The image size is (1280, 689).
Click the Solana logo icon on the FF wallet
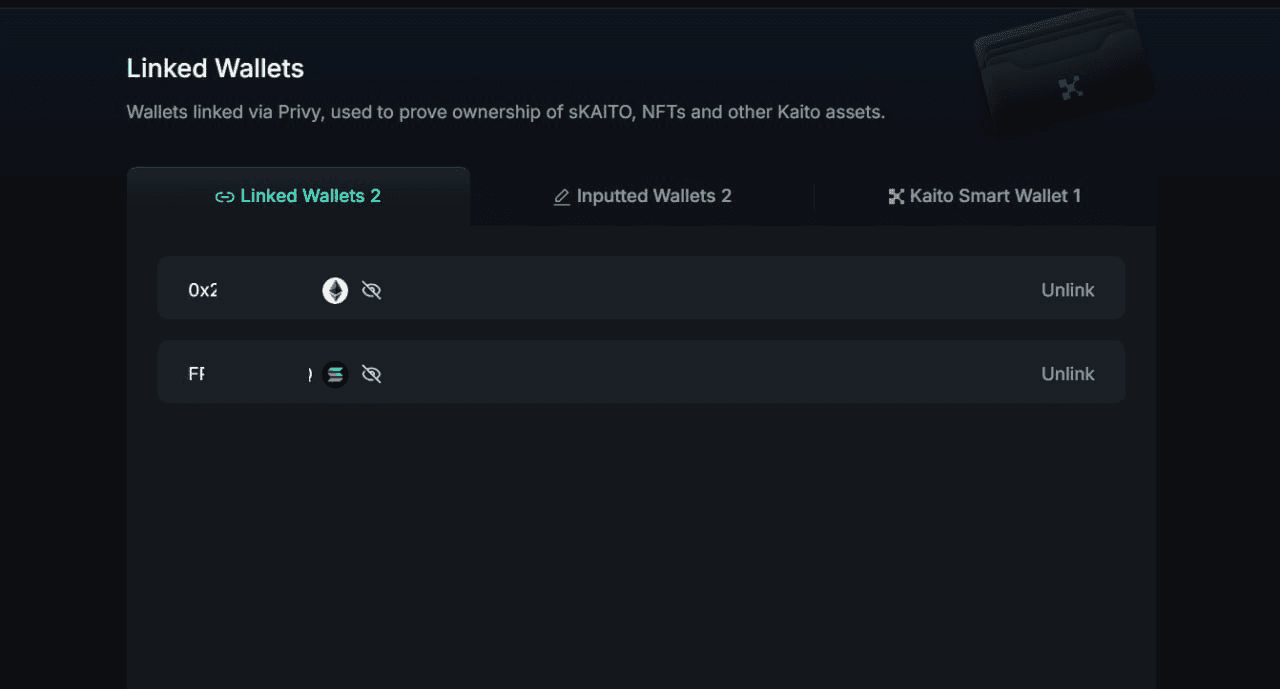(335, 374)
